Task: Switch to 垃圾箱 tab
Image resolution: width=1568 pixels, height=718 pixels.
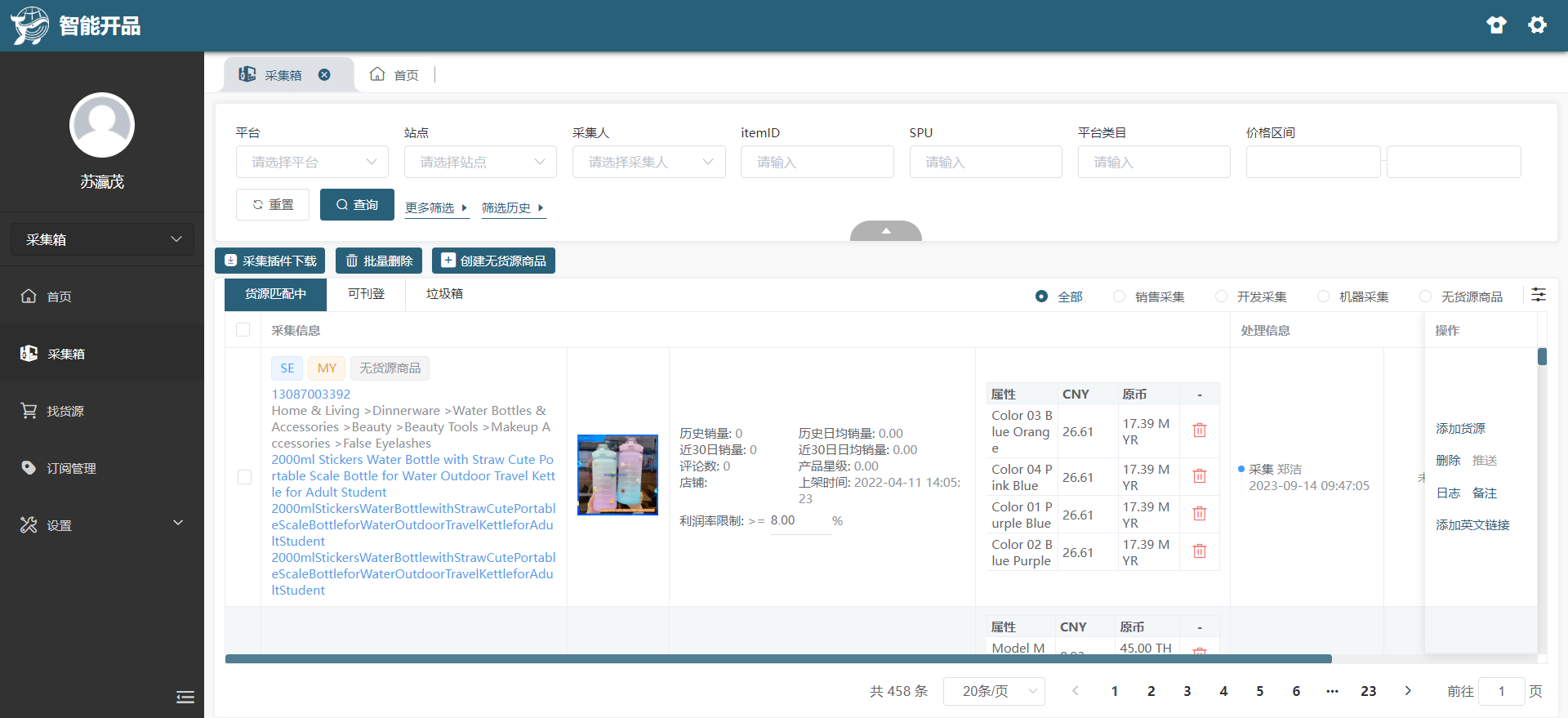Action: click(444, 294)
